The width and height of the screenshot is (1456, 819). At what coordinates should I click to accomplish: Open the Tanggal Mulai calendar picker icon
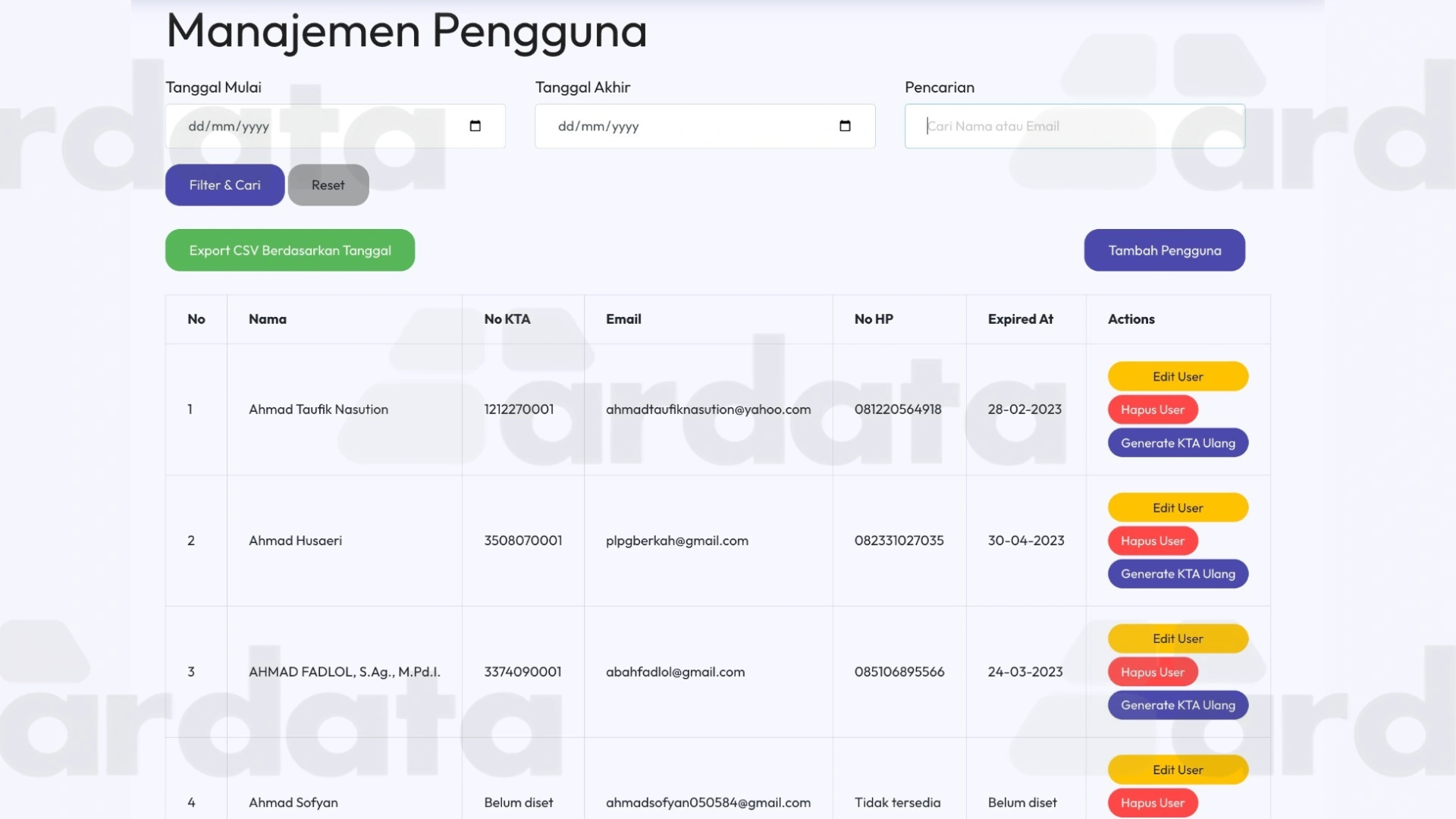475,126
